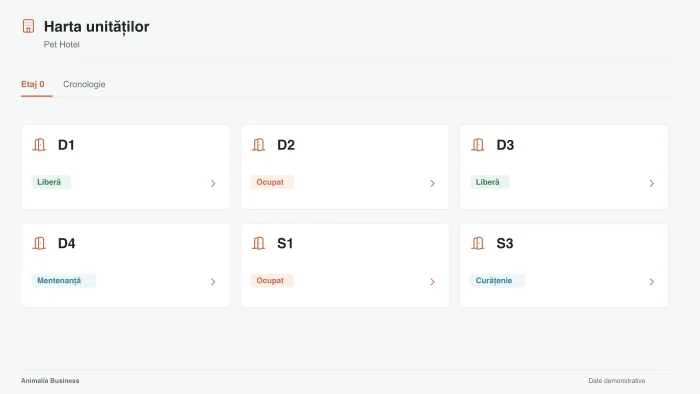
Task: Select the Etaj 0 tab
Action: (33, 84)
